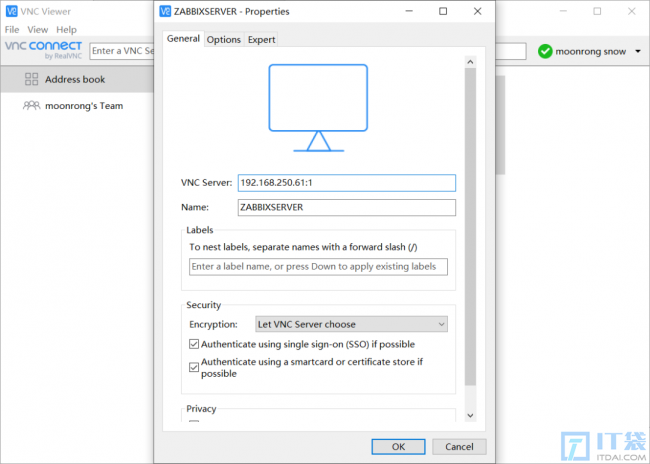Viewport: 650px width, 464px height.
Task: Click the moonrong snow account name
Action: click(x=590, y=51)
